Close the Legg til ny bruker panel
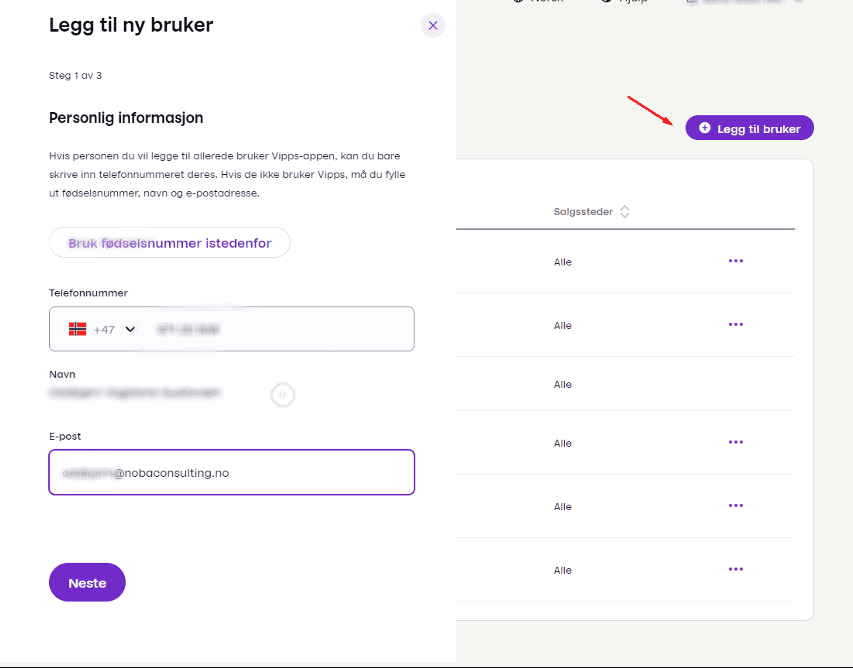The height and width of the screenshot is (668, 853). pyautogui.click(x=432, y=26)
